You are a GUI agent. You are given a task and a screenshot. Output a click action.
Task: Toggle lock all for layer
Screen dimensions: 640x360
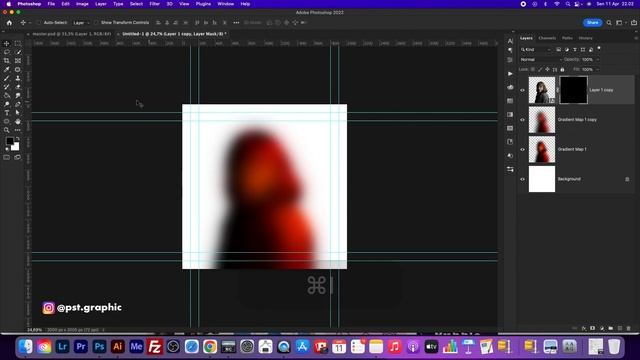click(x=562, y=69)
